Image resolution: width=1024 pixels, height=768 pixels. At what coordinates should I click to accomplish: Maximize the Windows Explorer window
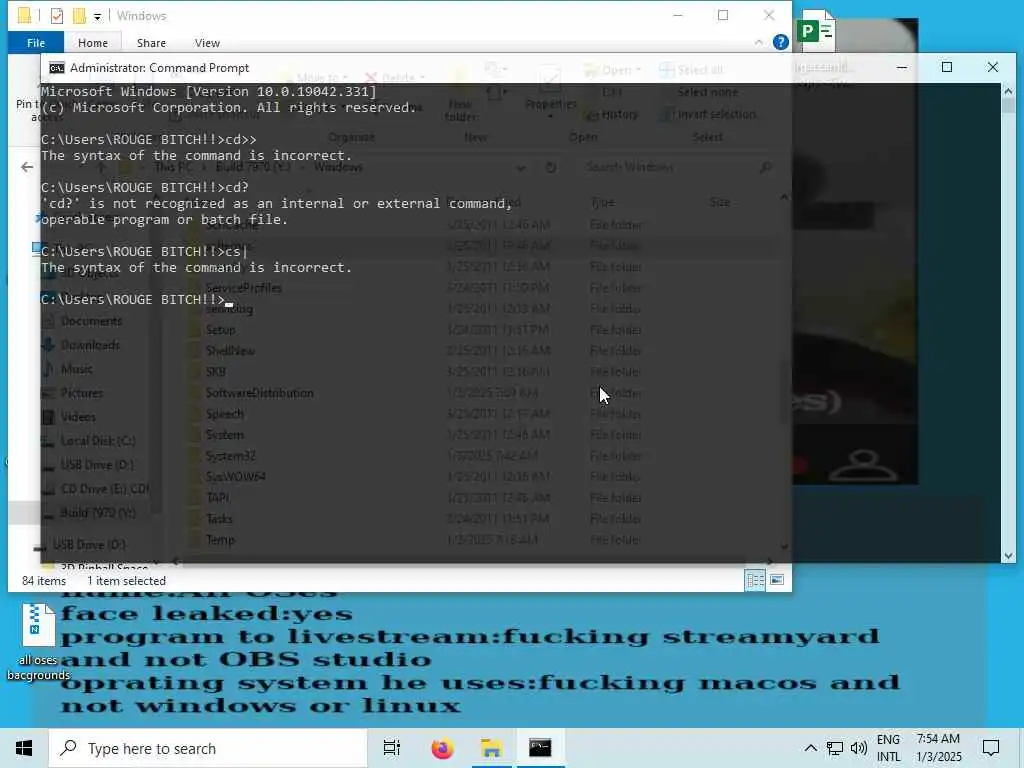point(723,16)
